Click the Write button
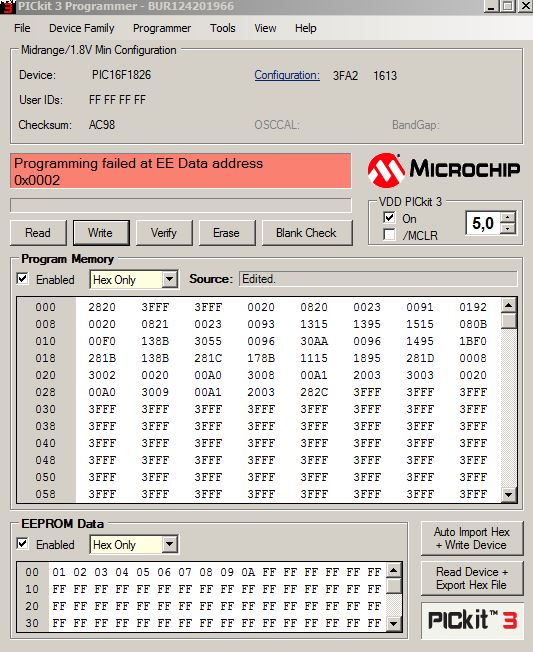The height and width of the screenshot is (652, 533). click(101, 233)
